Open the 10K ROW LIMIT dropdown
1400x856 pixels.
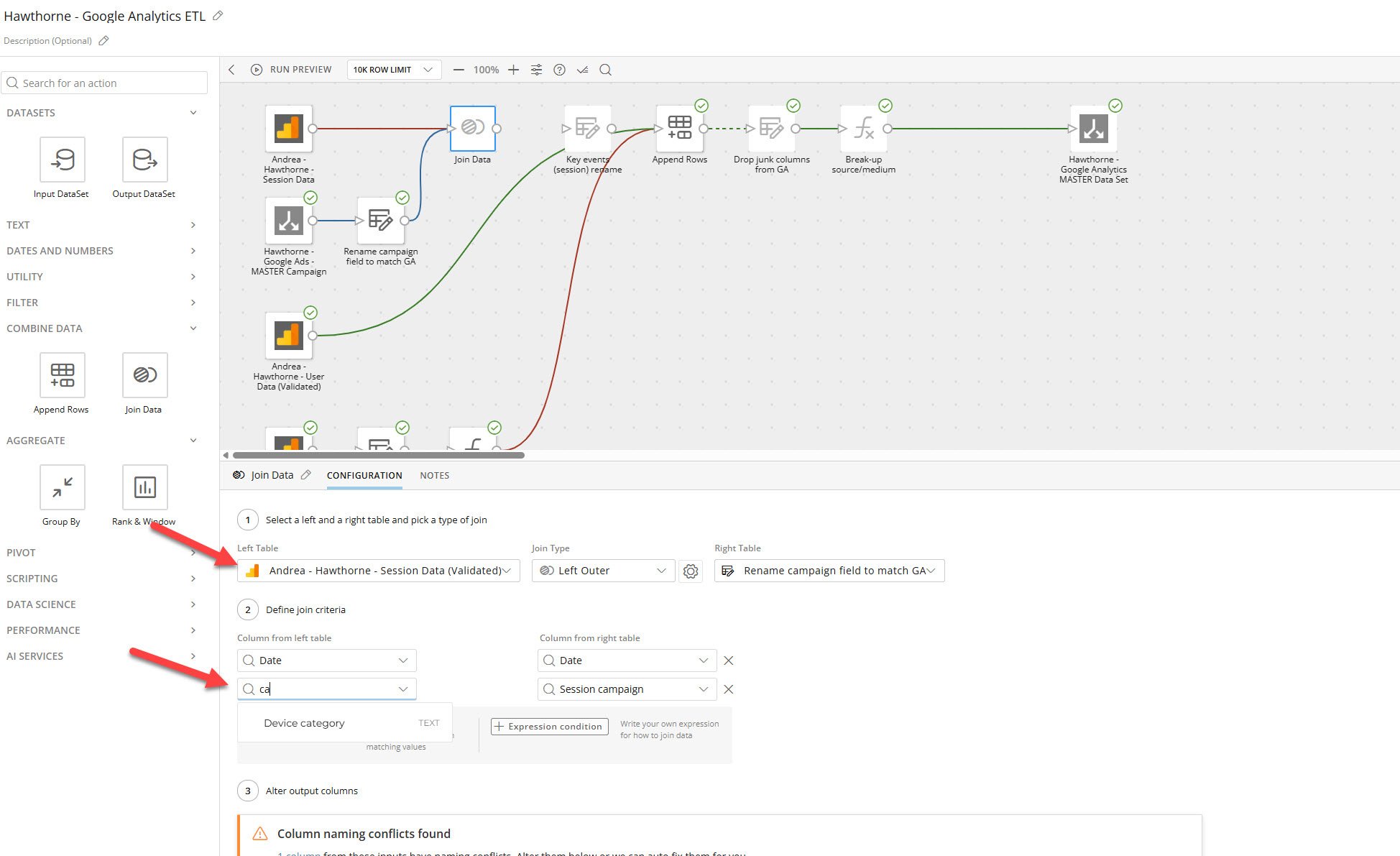pyautogui.click(x=393, y=70)
